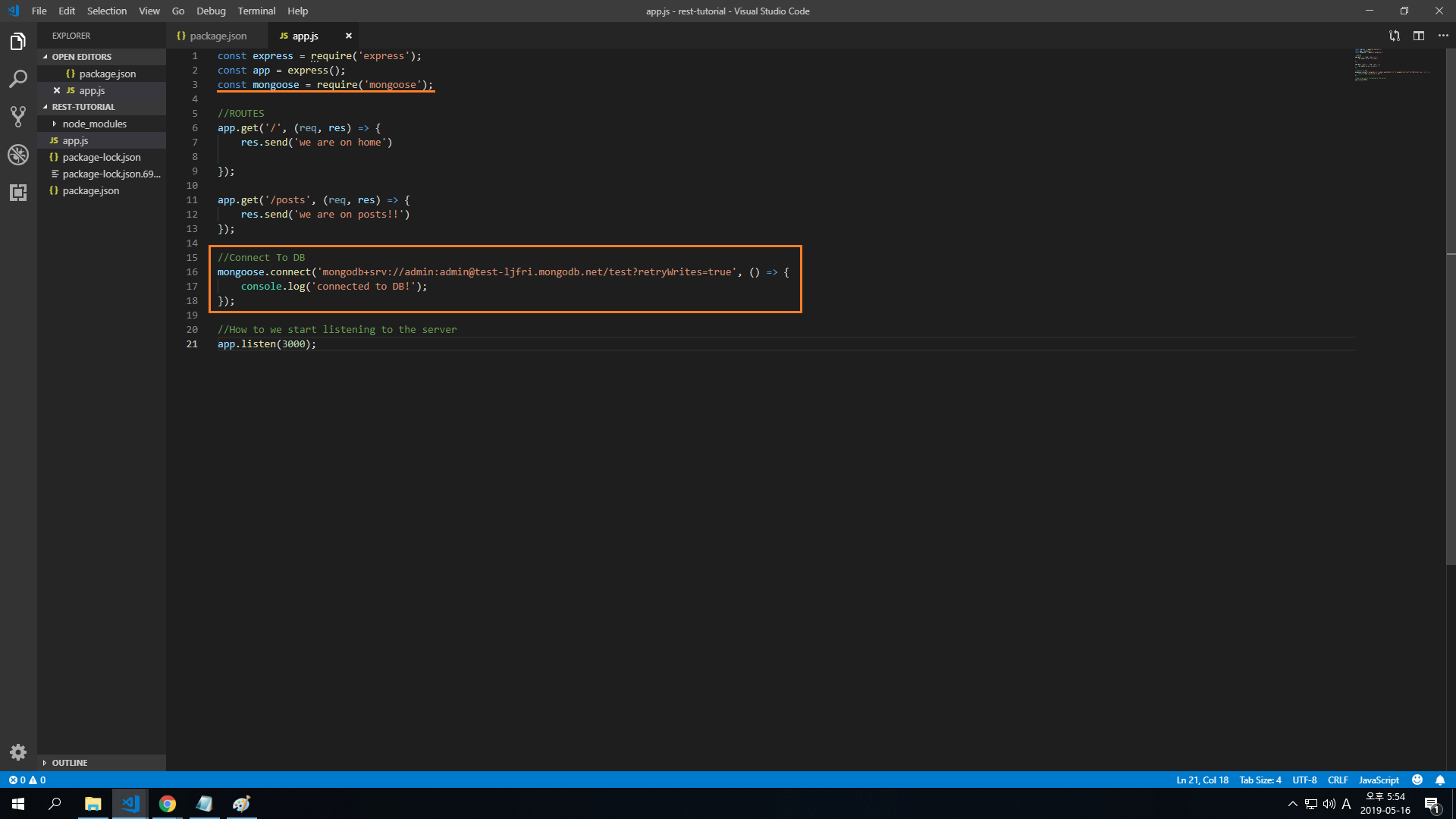Expand the Outline section
This screenshot has width=1456, height=819.
(102, 763)
